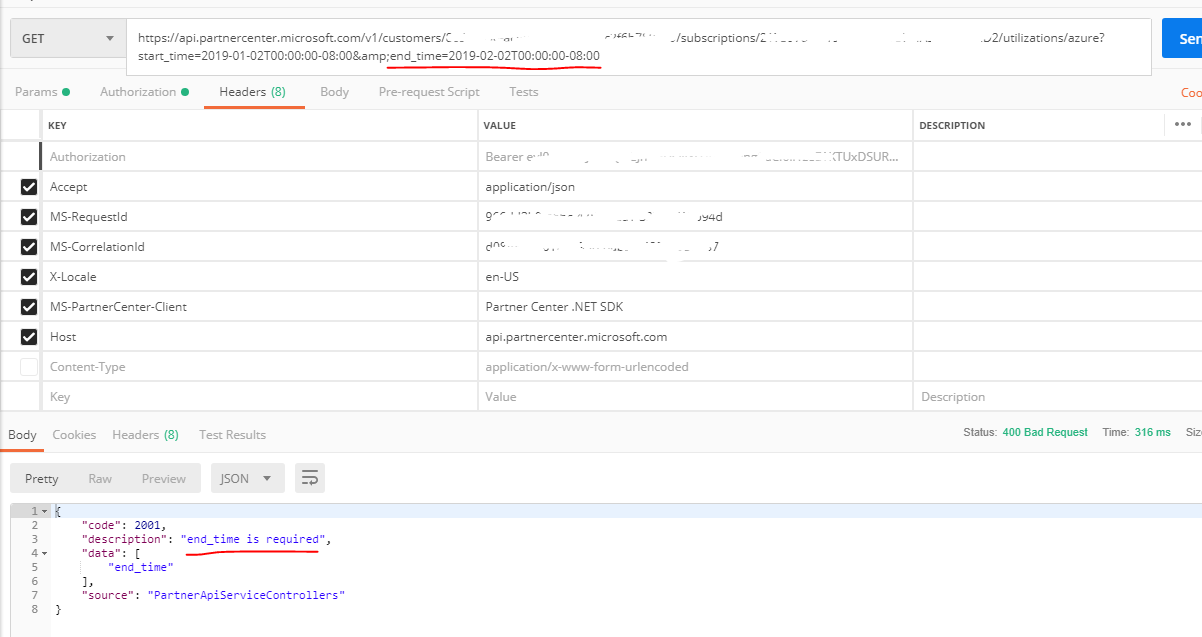Open the JSON response format dropdown
1202x637 pixels.
click(x=247, y=478)
